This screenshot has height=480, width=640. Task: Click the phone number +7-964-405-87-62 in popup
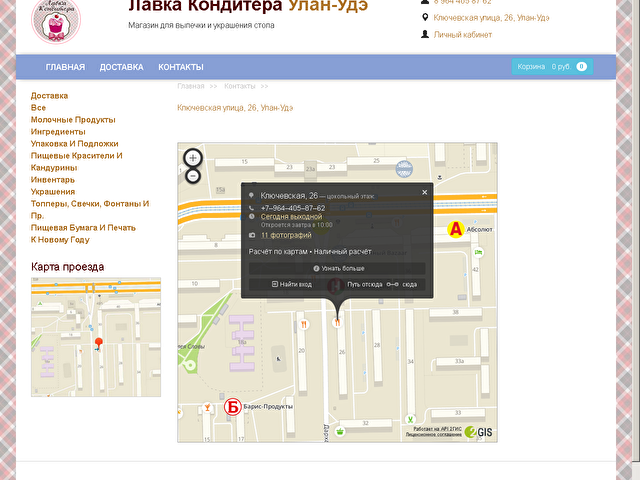293,208
